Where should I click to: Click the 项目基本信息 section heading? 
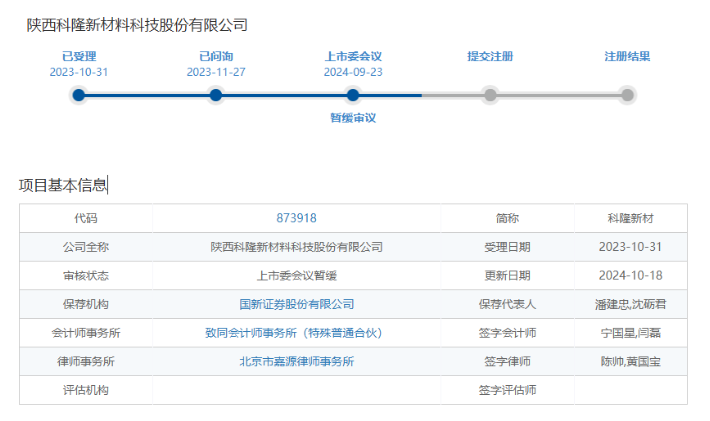[63, 185]
